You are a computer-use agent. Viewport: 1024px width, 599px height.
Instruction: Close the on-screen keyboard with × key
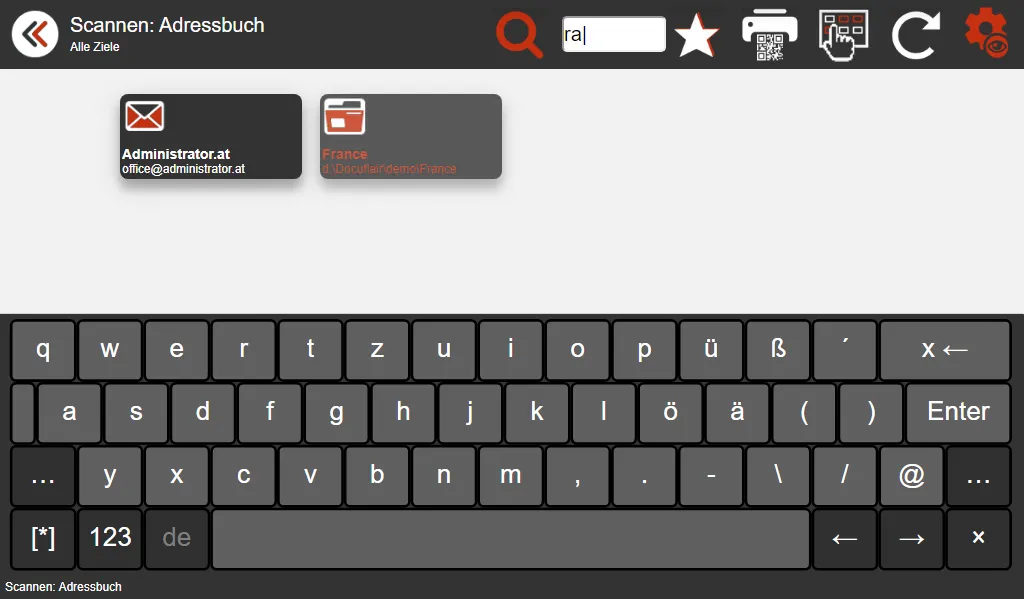978,538
